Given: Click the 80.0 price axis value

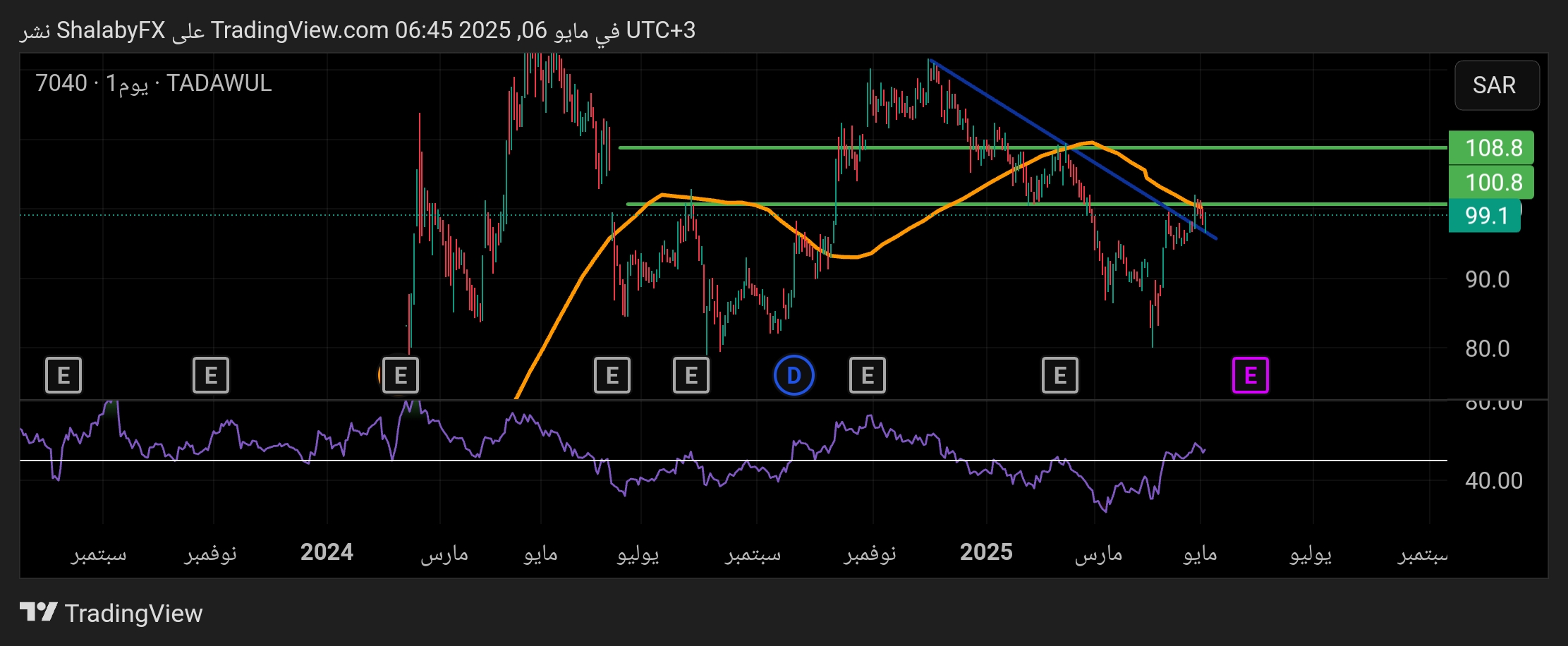Looking at the screenshot, I should pos(1488,348).
